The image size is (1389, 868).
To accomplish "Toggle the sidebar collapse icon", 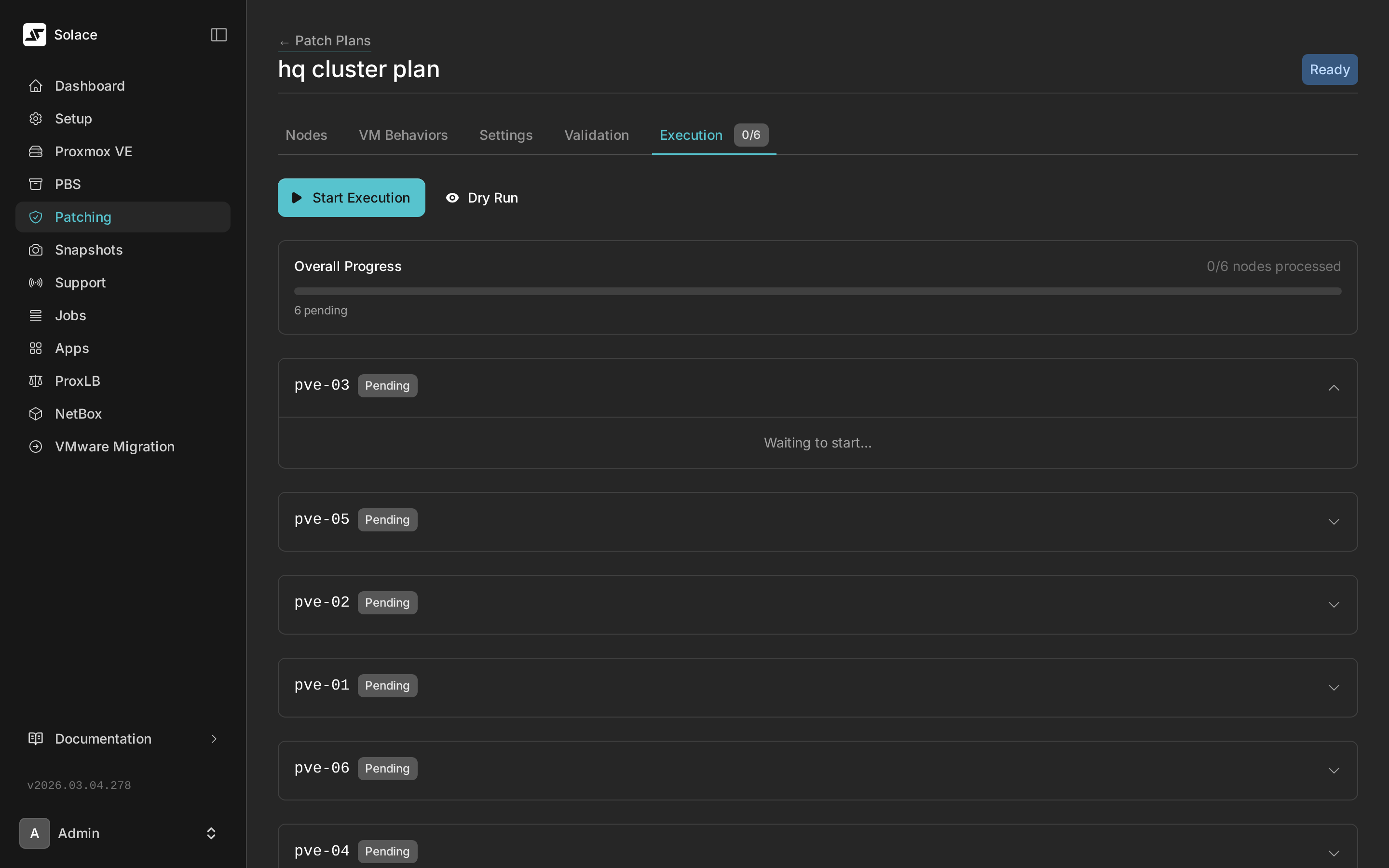I will (x=218, y=35).
